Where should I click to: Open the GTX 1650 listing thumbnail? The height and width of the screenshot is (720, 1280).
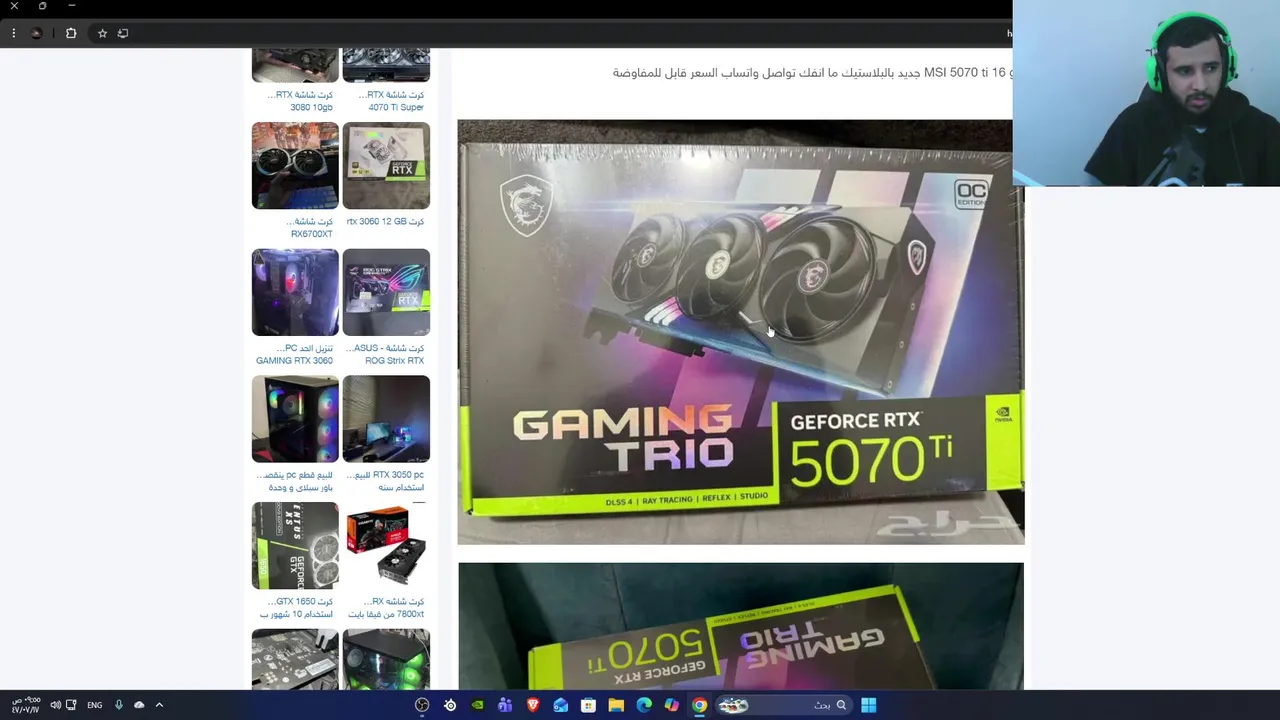[295, 545]
